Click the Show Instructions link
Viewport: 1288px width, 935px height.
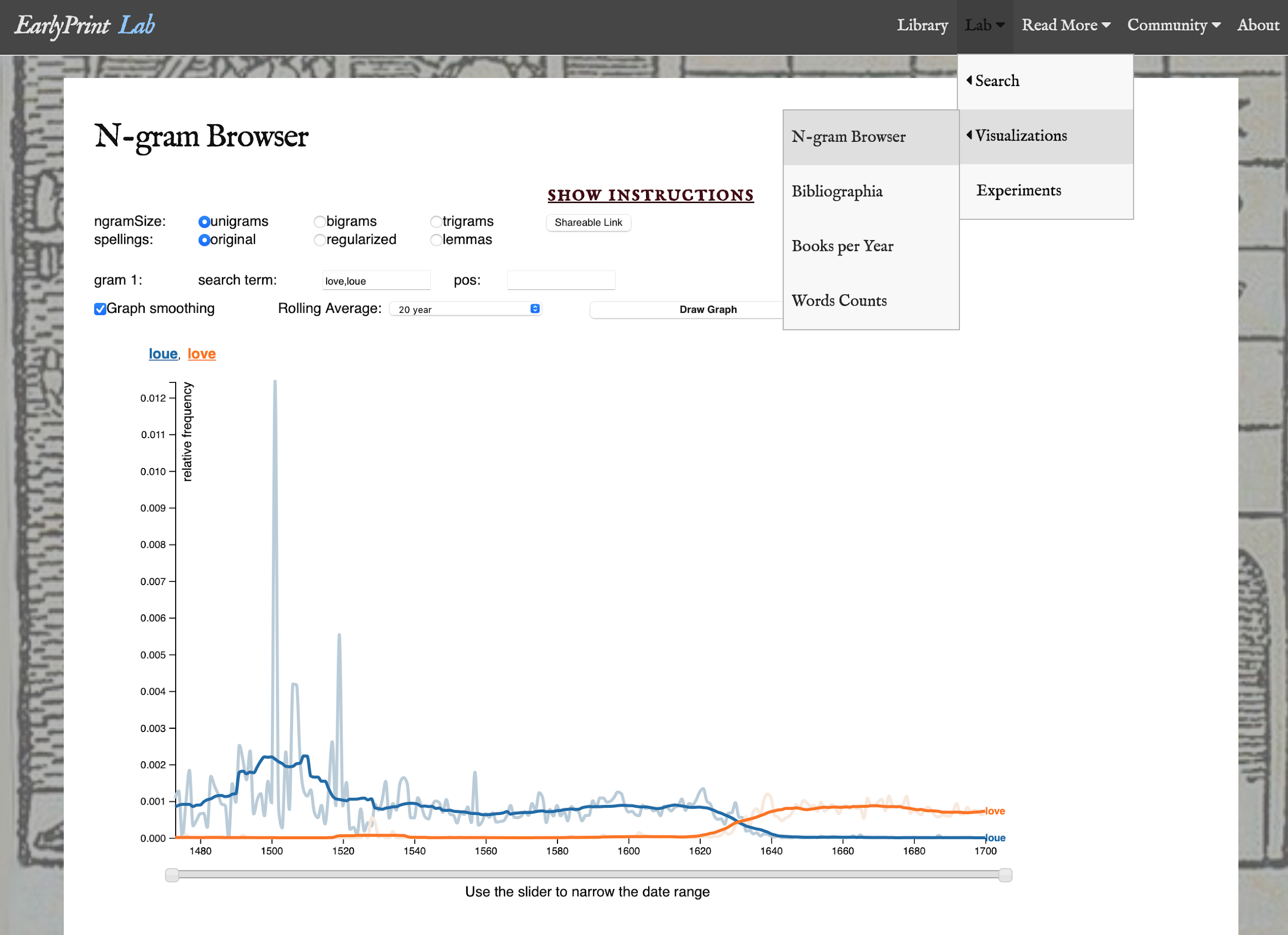pyautogui.click(x=650, y=195)
